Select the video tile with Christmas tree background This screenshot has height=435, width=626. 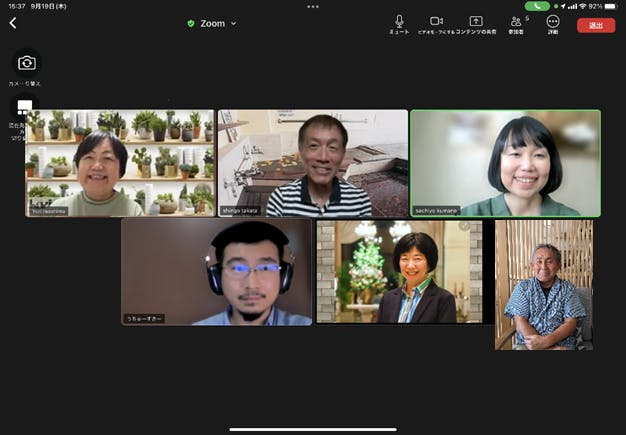coord(399,272)
